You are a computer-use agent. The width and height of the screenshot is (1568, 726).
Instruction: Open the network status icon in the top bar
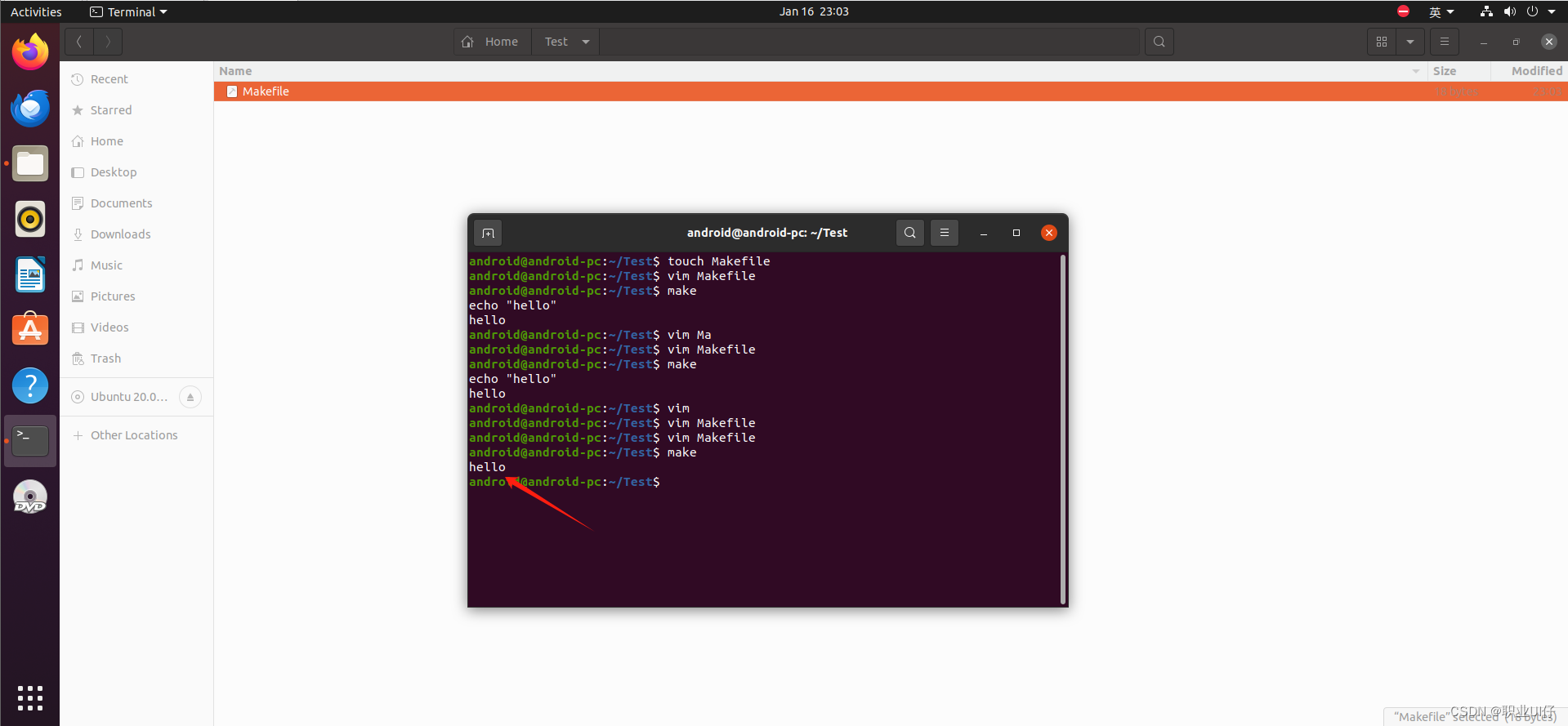pos(1486,11)
